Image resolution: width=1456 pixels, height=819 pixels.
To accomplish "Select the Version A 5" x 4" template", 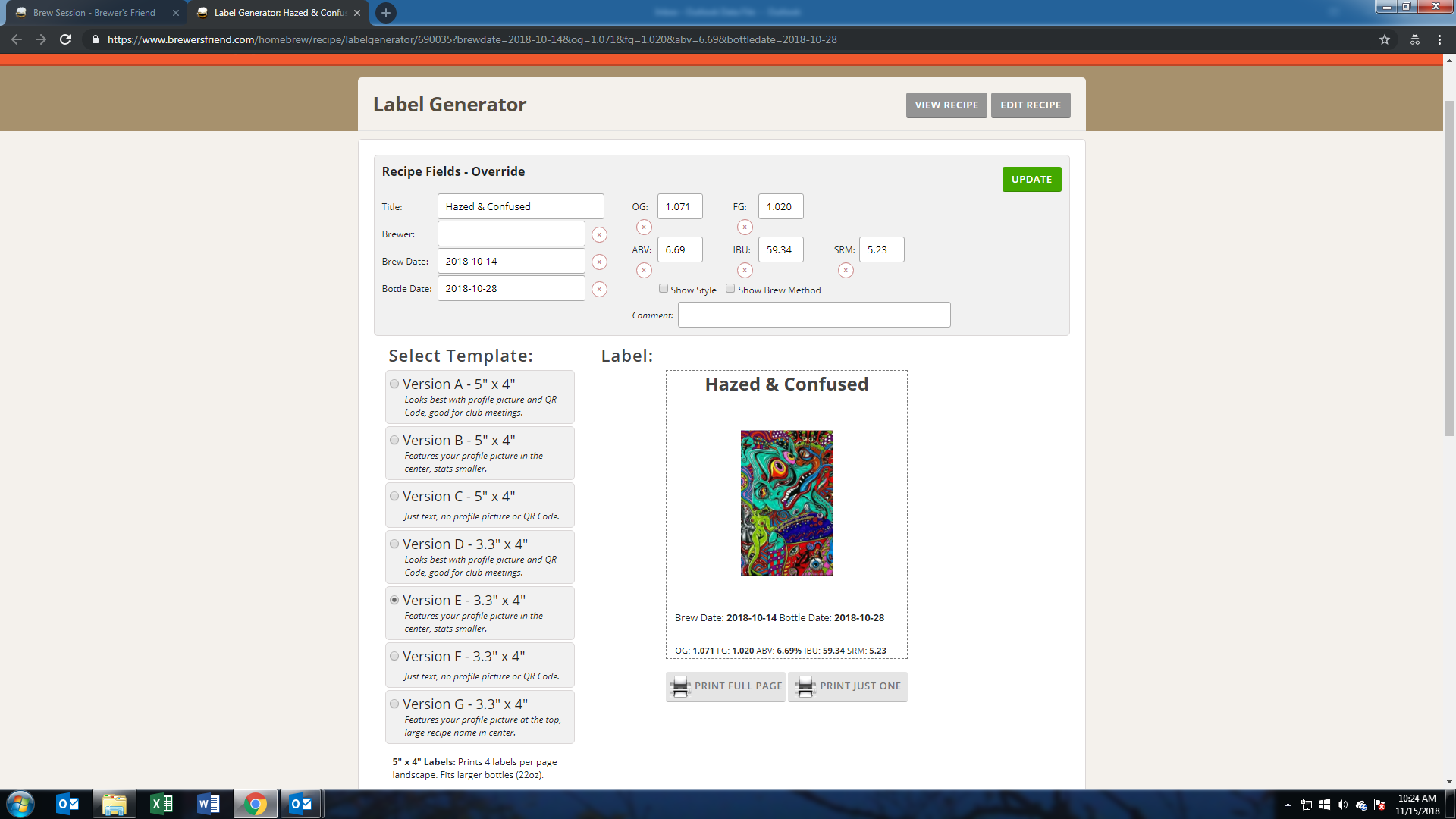I will (x=394, y=384).
